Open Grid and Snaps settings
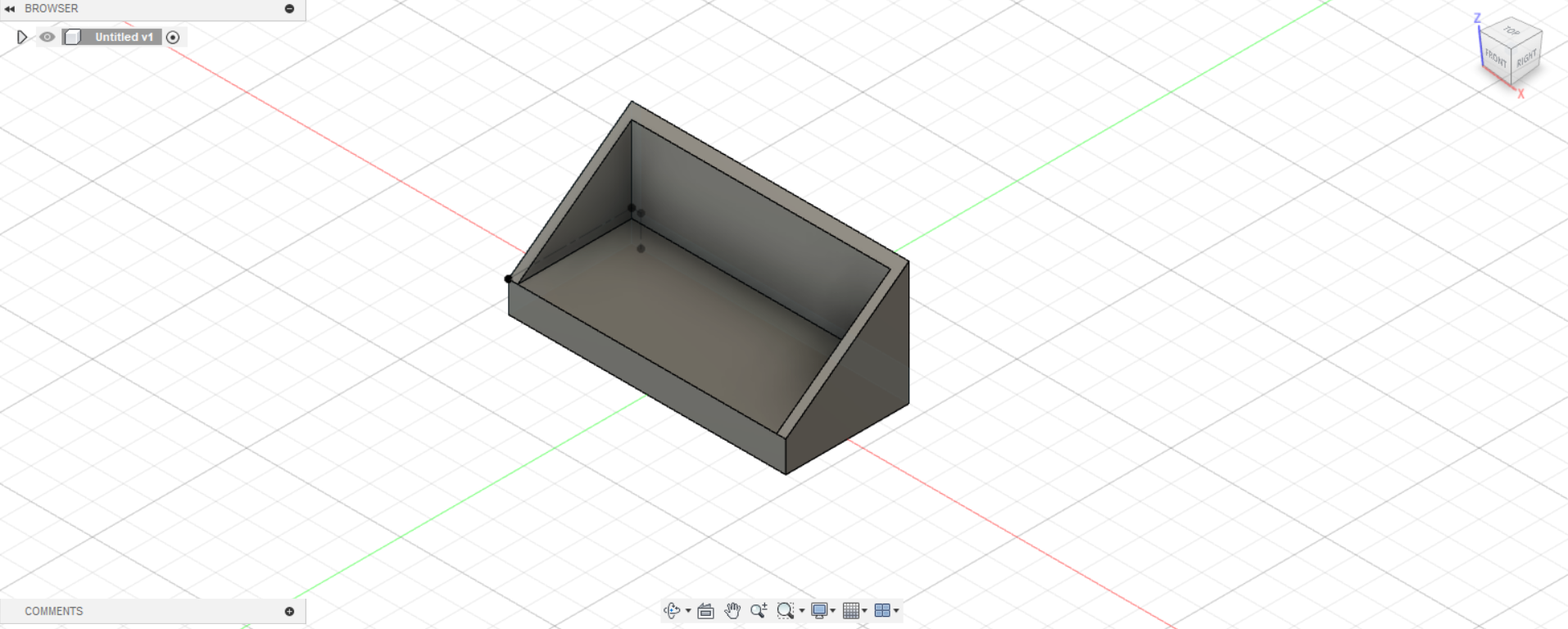The image size is (1568, 629). [x=851, y=610]
